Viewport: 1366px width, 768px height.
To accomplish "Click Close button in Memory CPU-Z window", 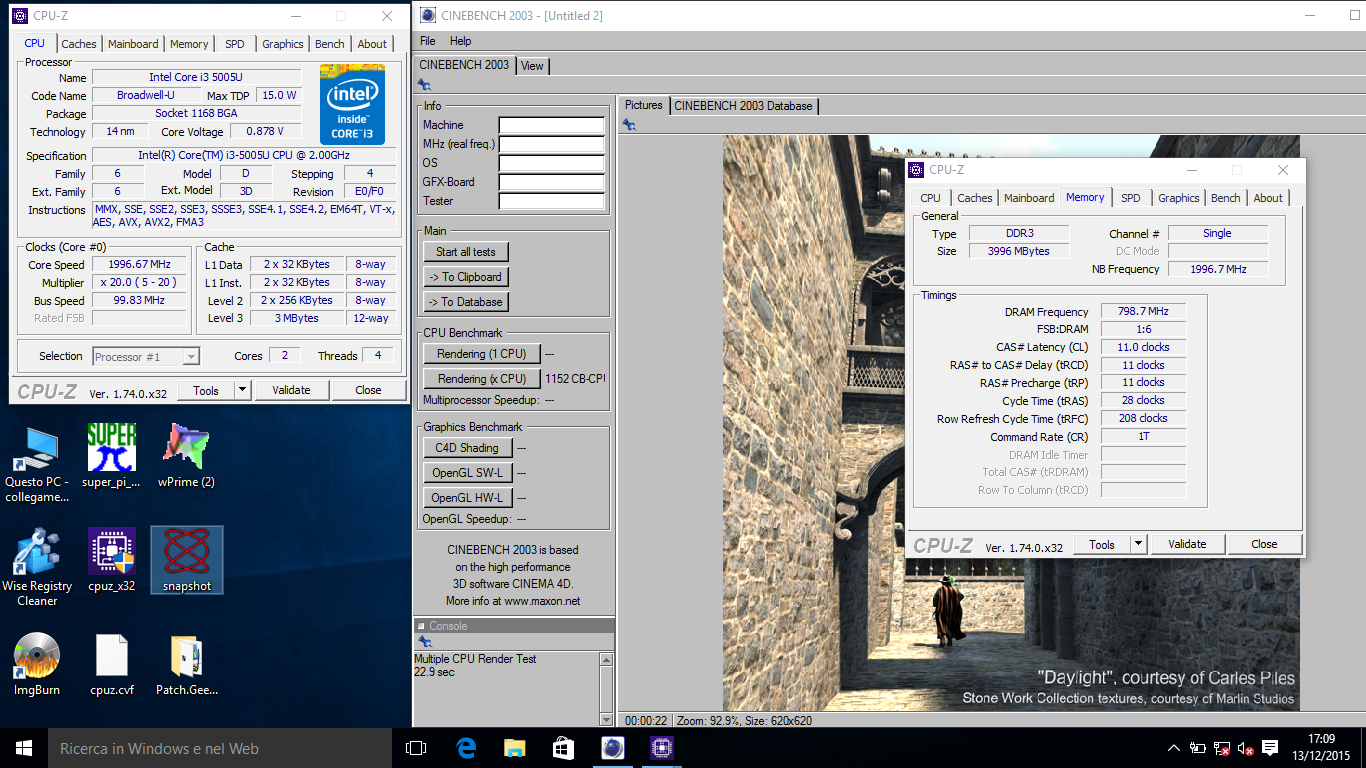I will coord(1264,544).
